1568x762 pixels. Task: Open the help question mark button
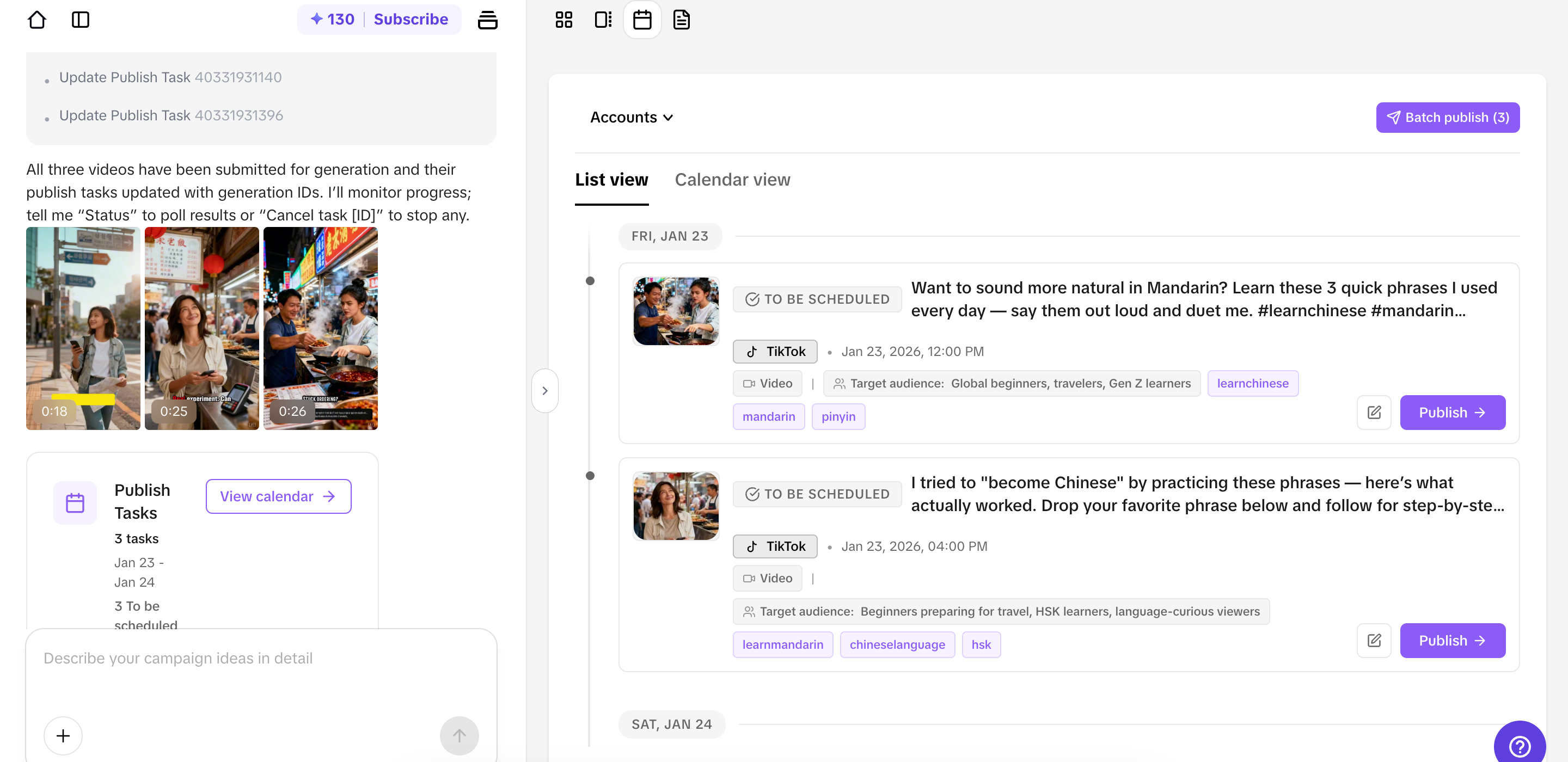(x=1520, y=746)
